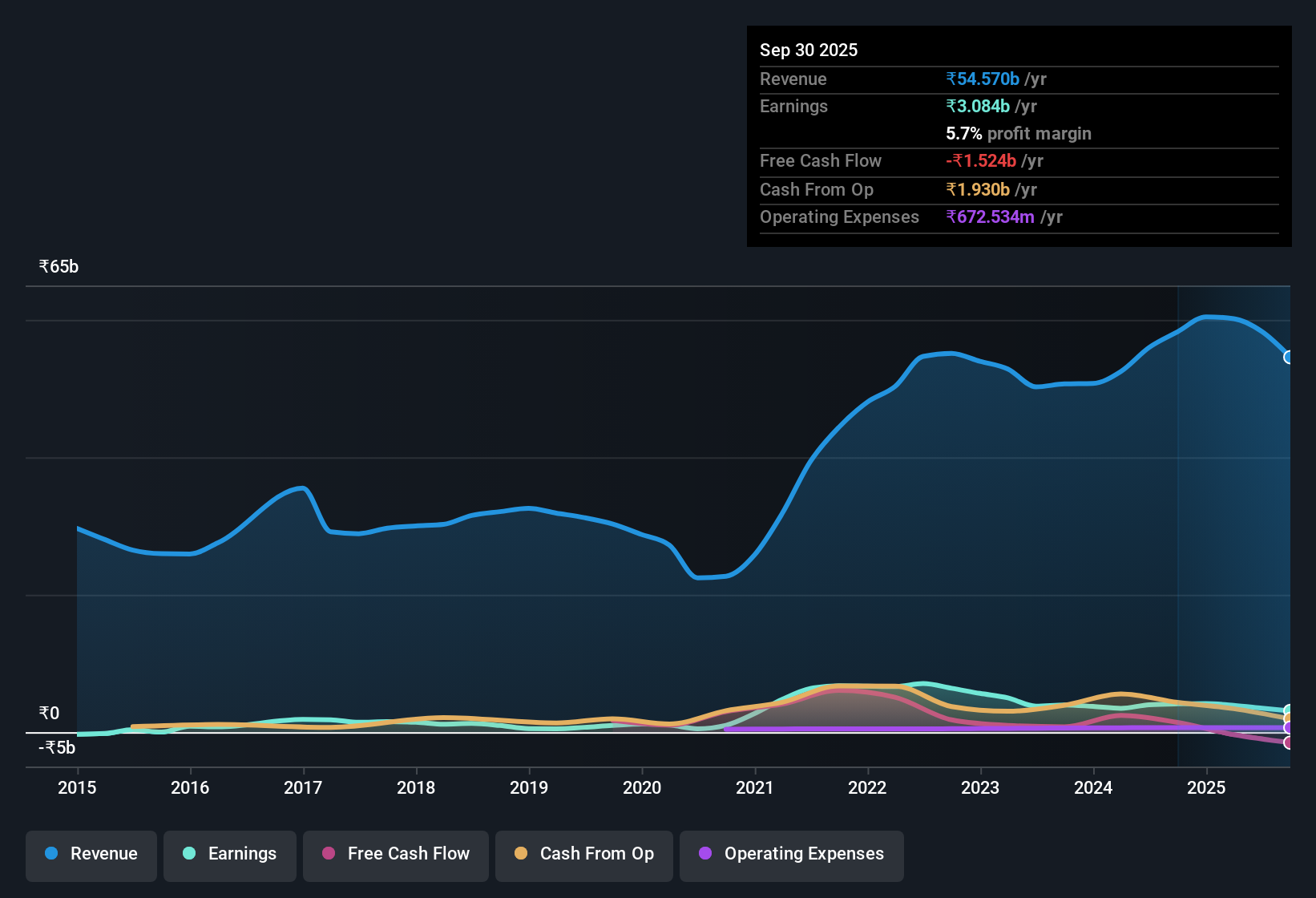The height and width of the screenshot is (898, 1316).
Task: Toggle the Operating Expenses legend entry
Action: pyautogui.click(x=791, y=854)
